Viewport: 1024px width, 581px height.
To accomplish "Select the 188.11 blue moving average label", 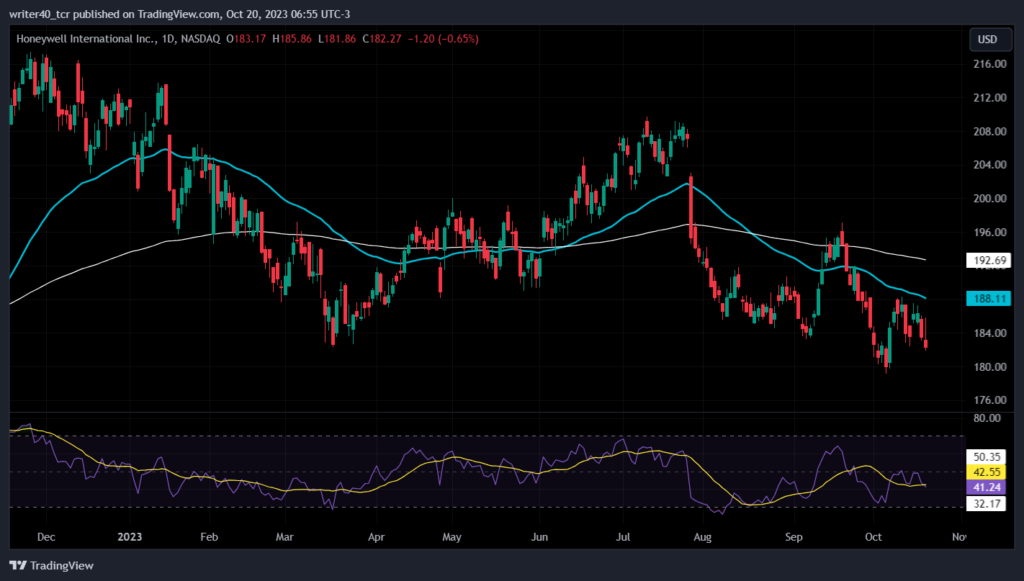I will pos(989,298).
